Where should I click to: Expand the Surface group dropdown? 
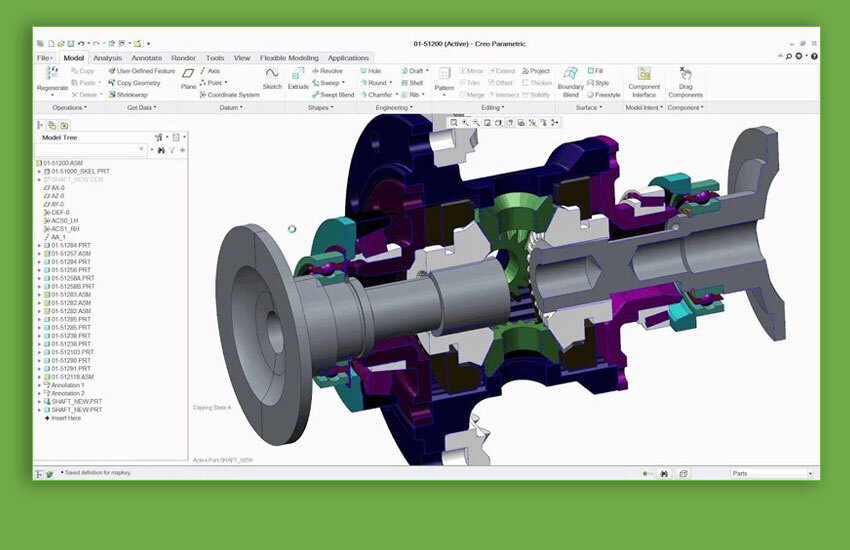[x=589, y=108]
